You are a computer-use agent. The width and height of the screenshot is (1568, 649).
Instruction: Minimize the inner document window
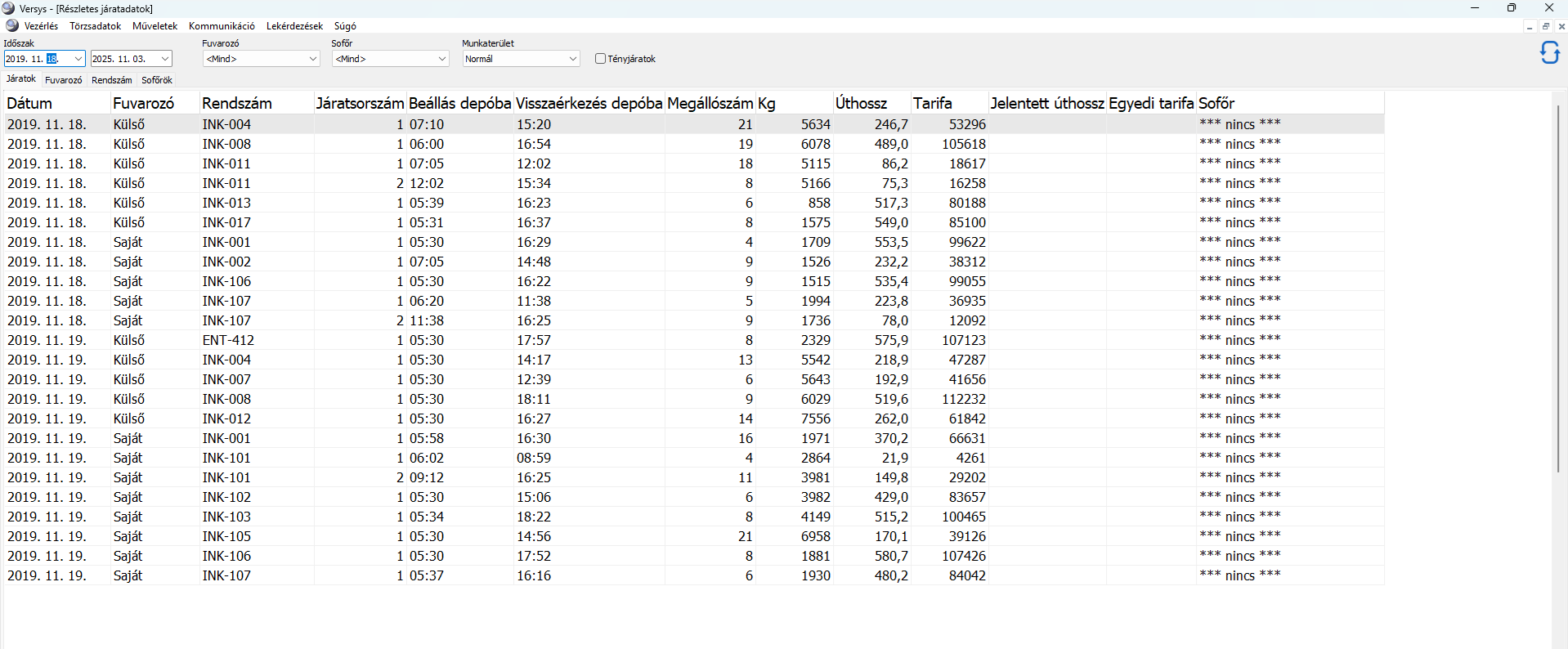pos(1530,27)
